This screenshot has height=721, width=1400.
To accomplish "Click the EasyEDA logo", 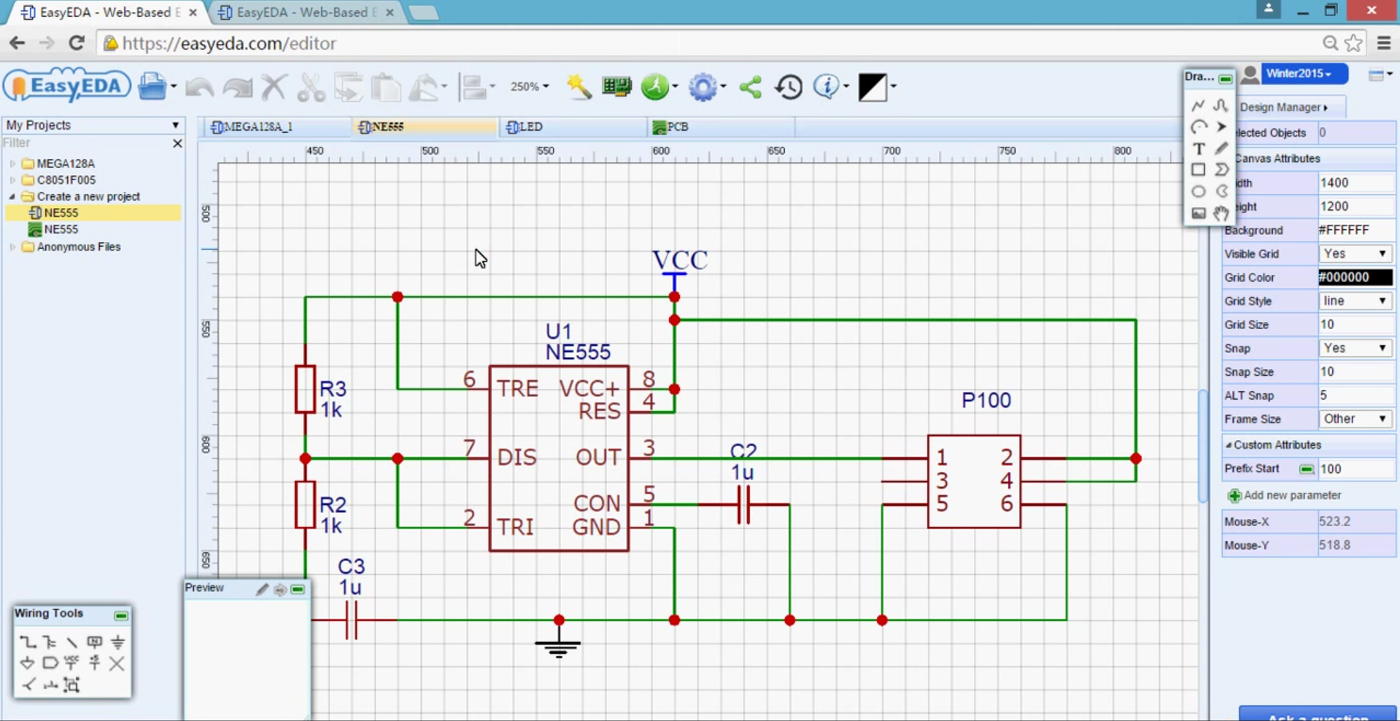I will click(x=67, y=86).
